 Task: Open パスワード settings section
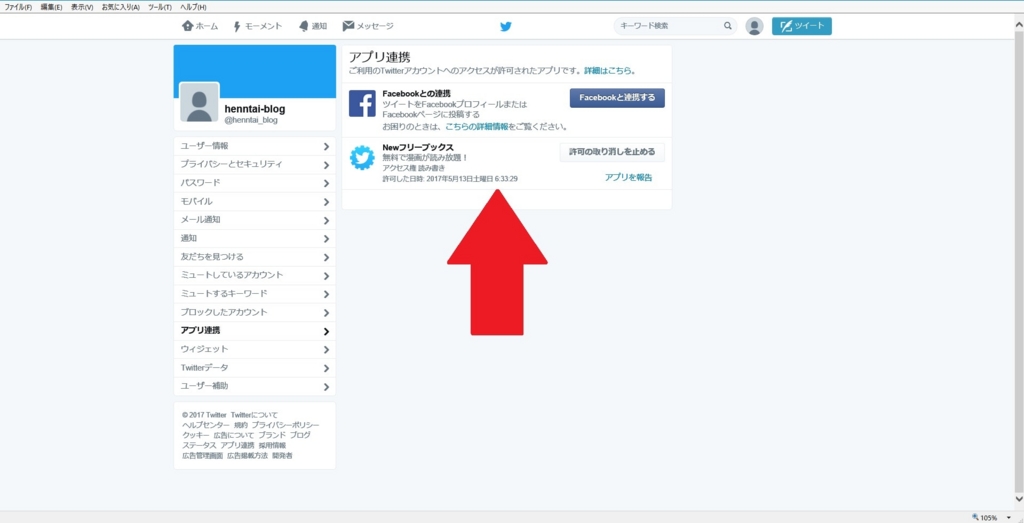(x=255, y=183)
